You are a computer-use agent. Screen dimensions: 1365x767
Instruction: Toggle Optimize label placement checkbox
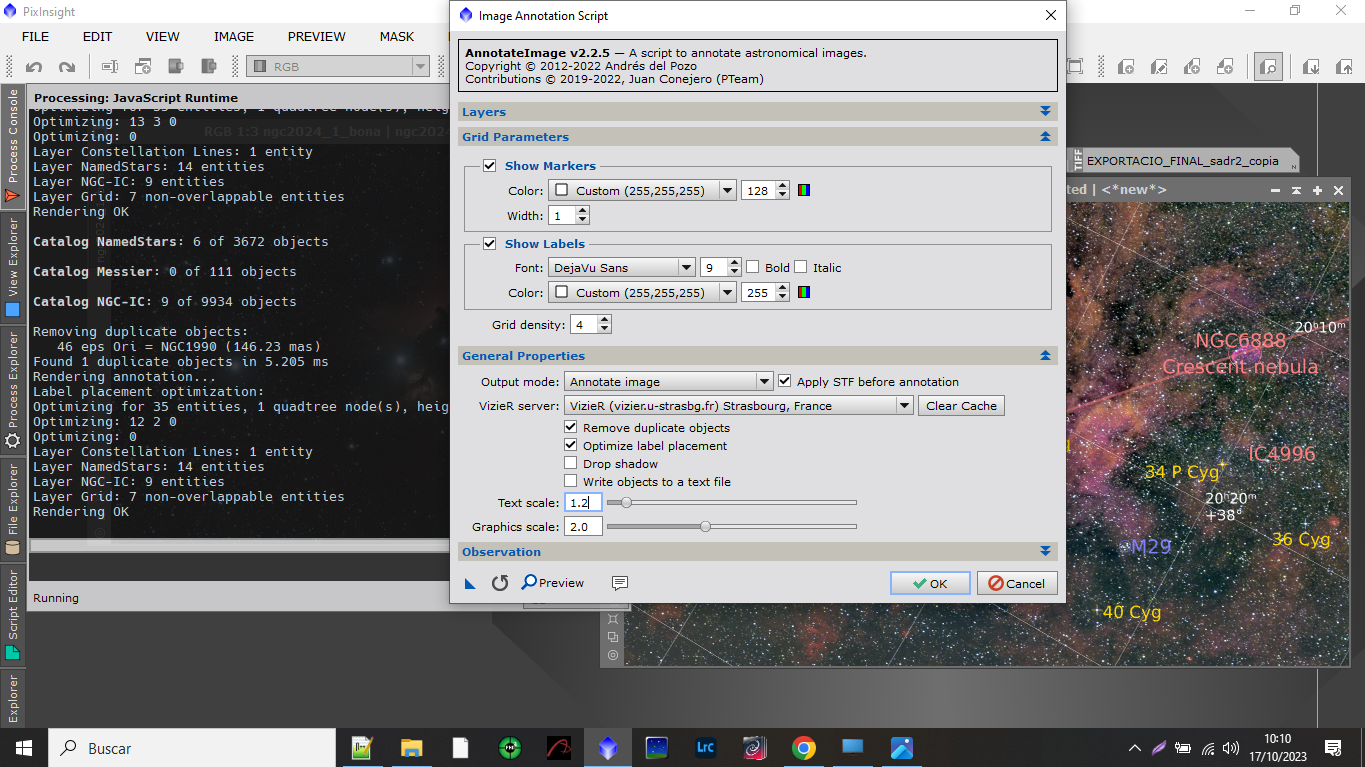pyautogui.click(x=571, y=446)
